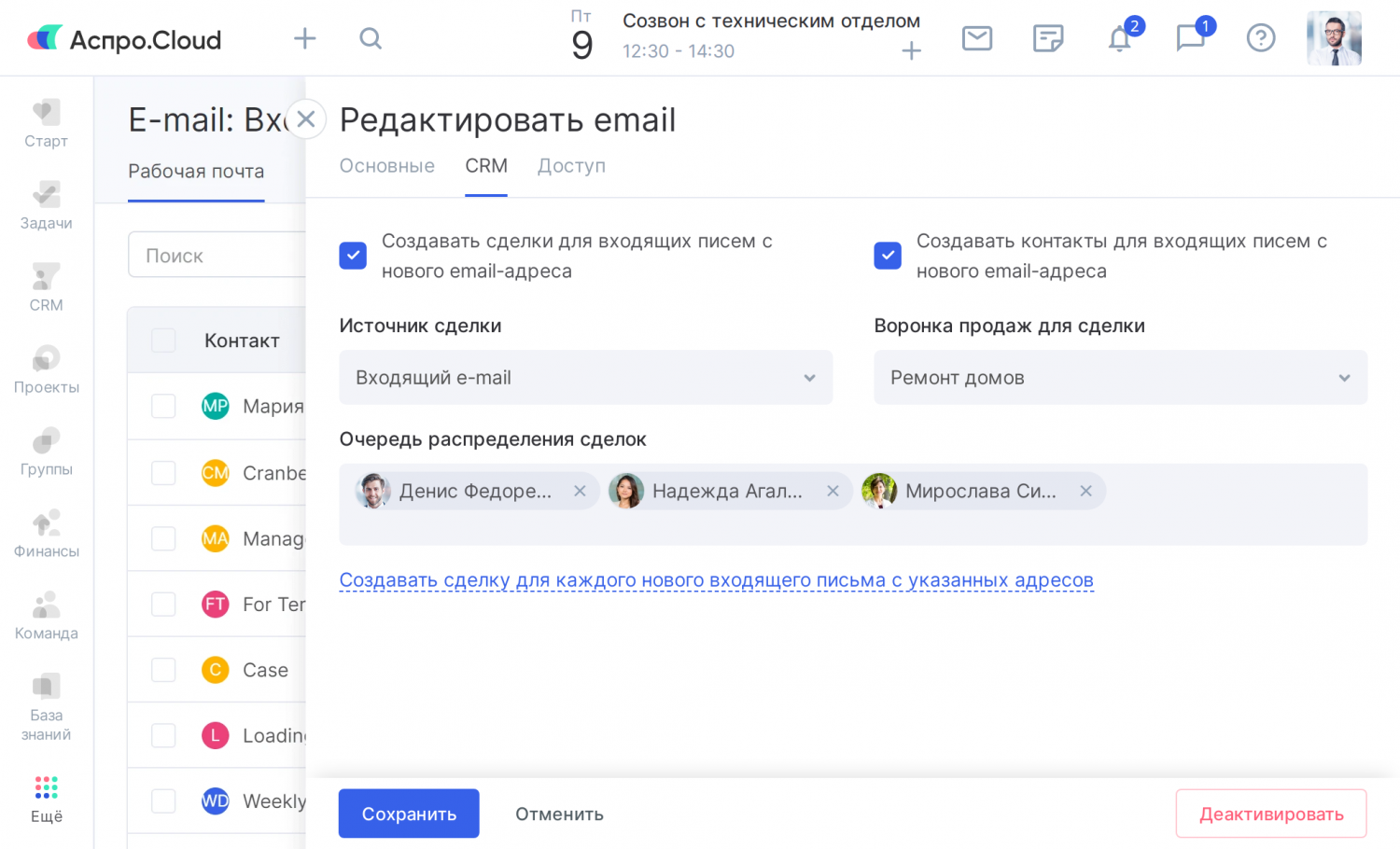
Task: Click the search magnifier icon in header
Action: [371, 38]
